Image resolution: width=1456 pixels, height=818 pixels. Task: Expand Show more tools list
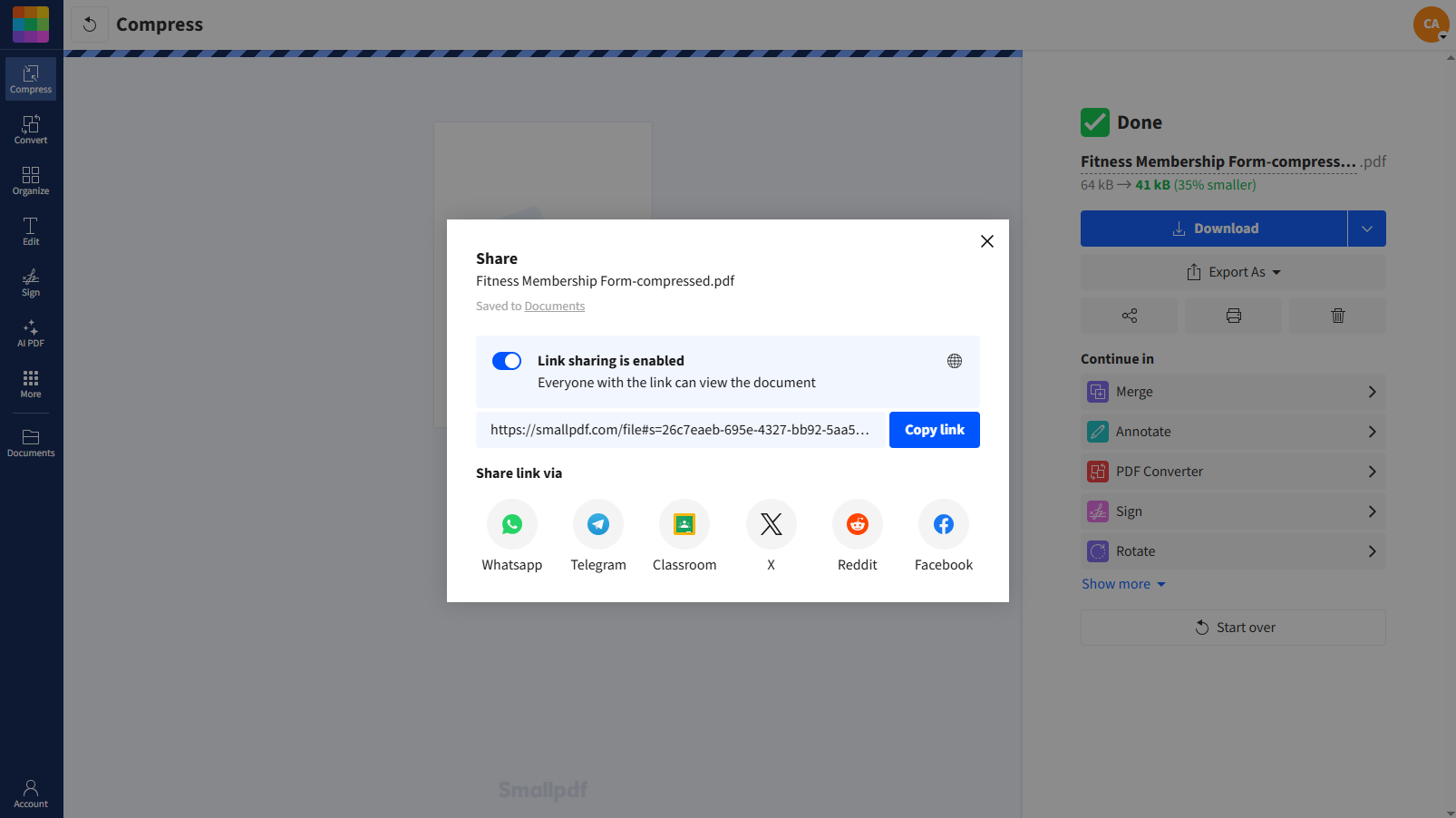coord(1123,583)
